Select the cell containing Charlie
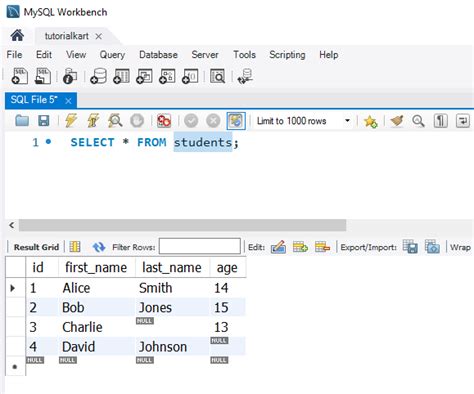This screenshot has height=394, width=474. pos(97,327)
